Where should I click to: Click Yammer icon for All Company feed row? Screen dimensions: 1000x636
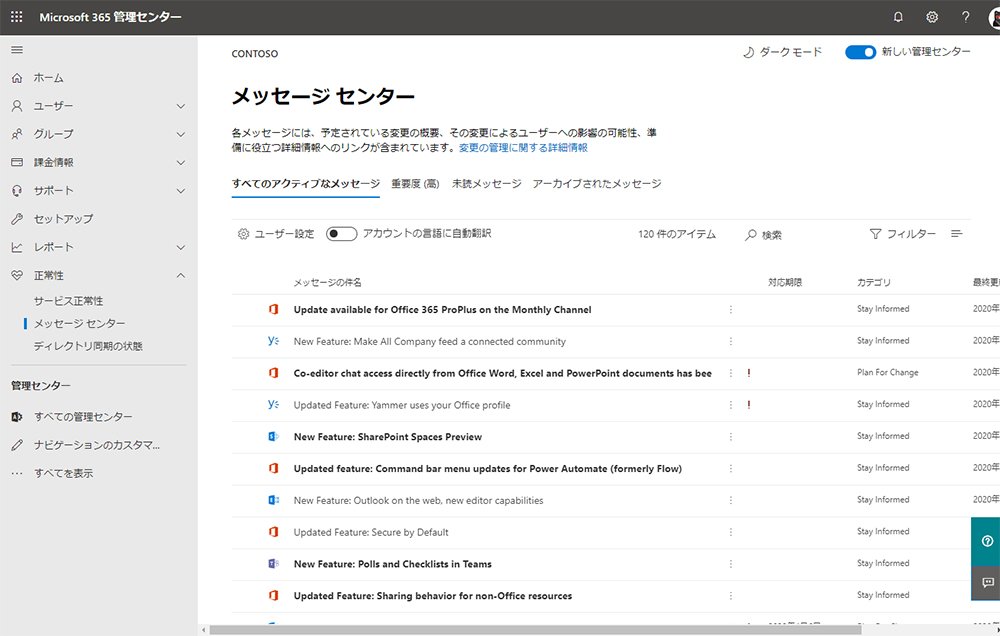coord(274,341)
